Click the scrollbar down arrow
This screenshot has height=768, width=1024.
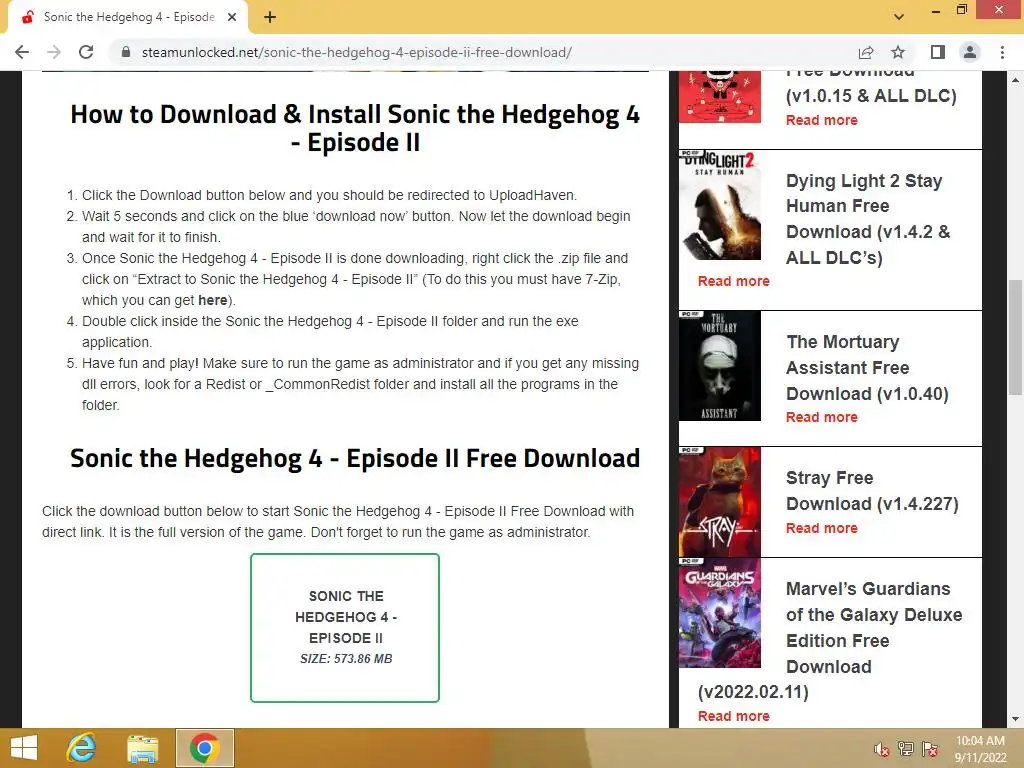[x=1015, y=719]
